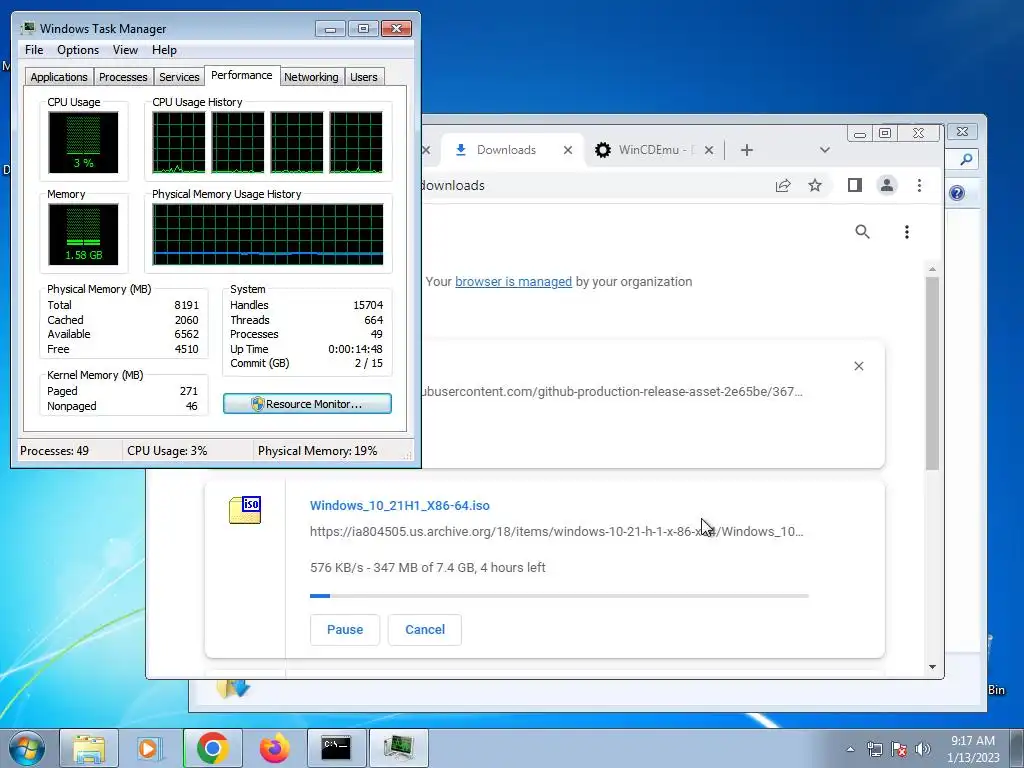Open Task Manager View menu
Viewport: 1024px width, 768px height.
125,50
